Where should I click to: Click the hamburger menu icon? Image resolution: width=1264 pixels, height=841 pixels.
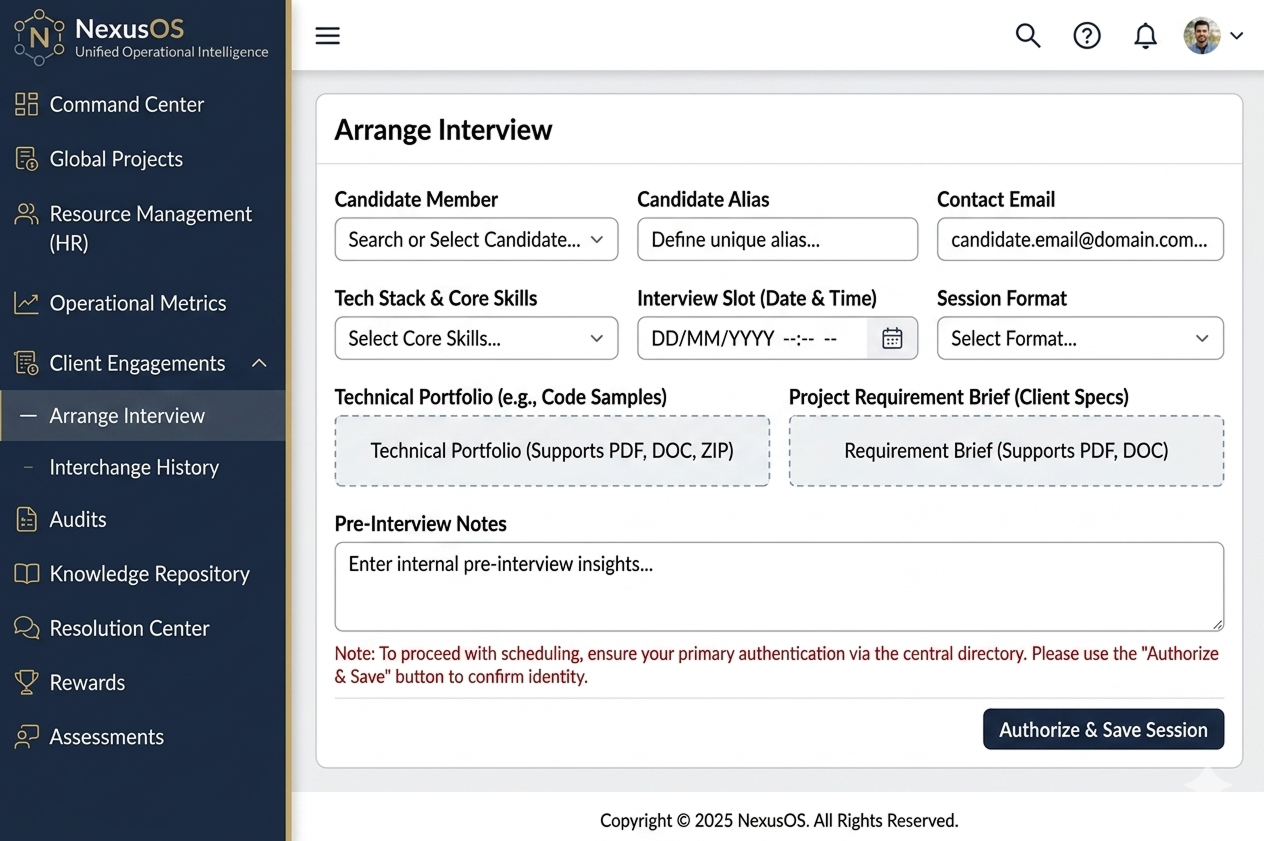click(327, 36)
